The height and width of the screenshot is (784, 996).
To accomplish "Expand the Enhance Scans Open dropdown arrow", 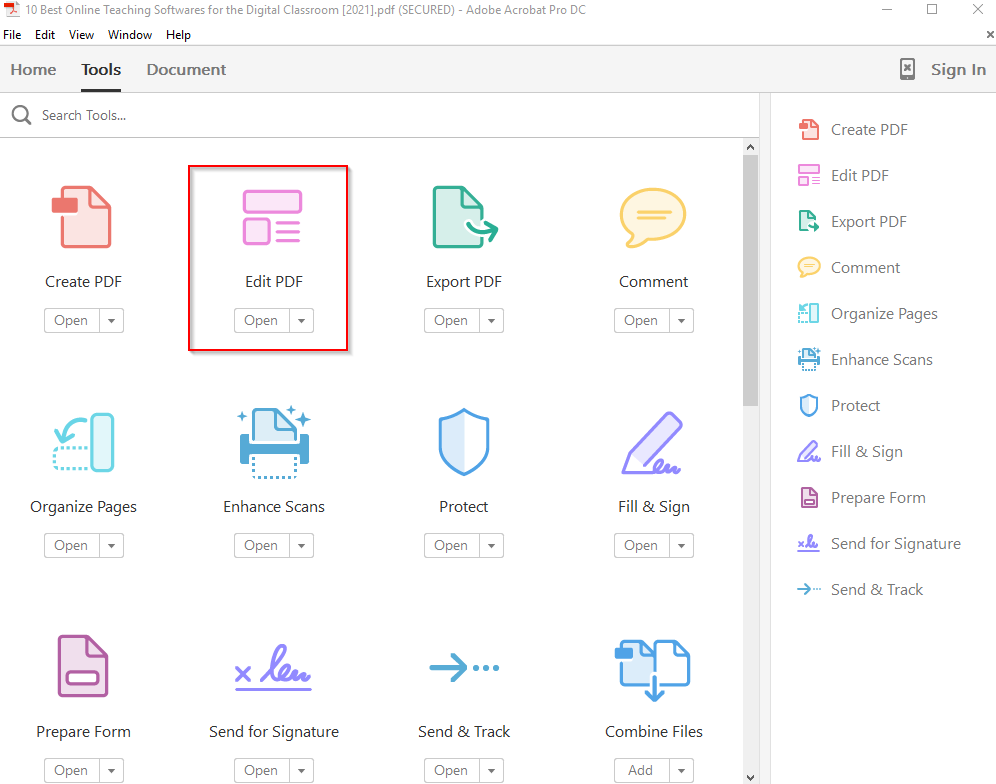I will [301, 546].
